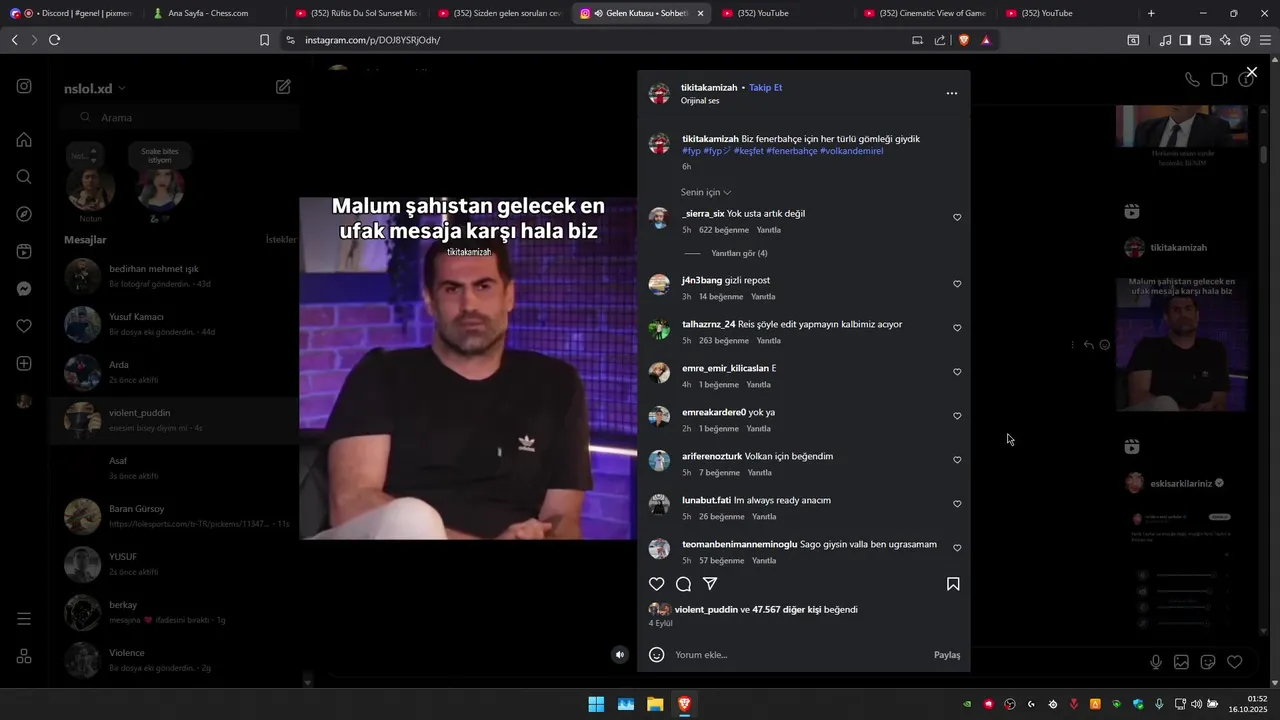Open the emoji picker in comment box
Screen dimensions: 1280x720
[657, 655]
